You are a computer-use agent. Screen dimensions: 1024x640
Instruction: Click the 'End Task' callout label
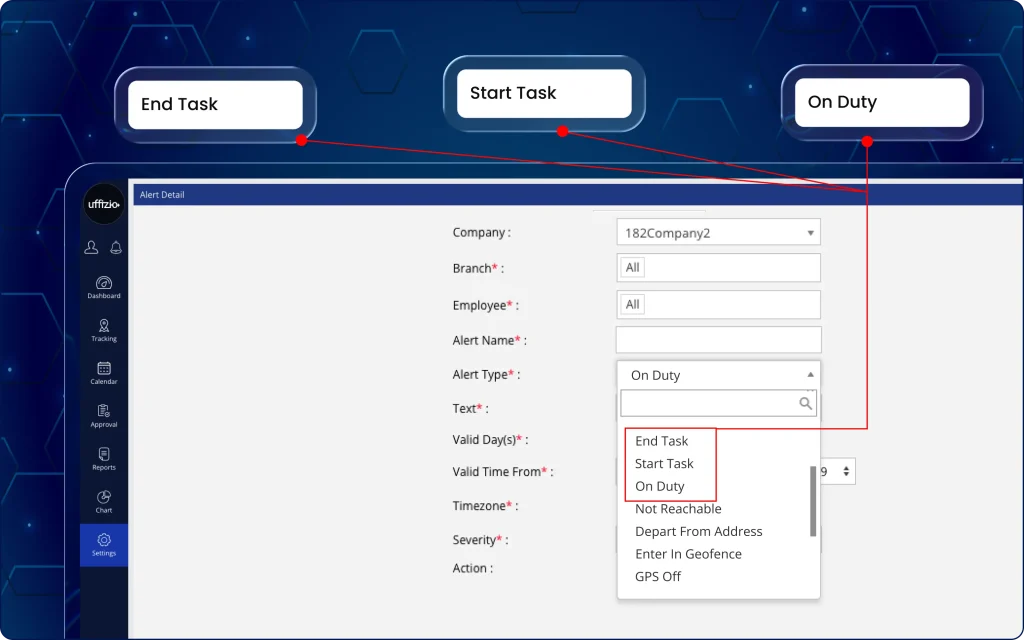pos(179,104)
